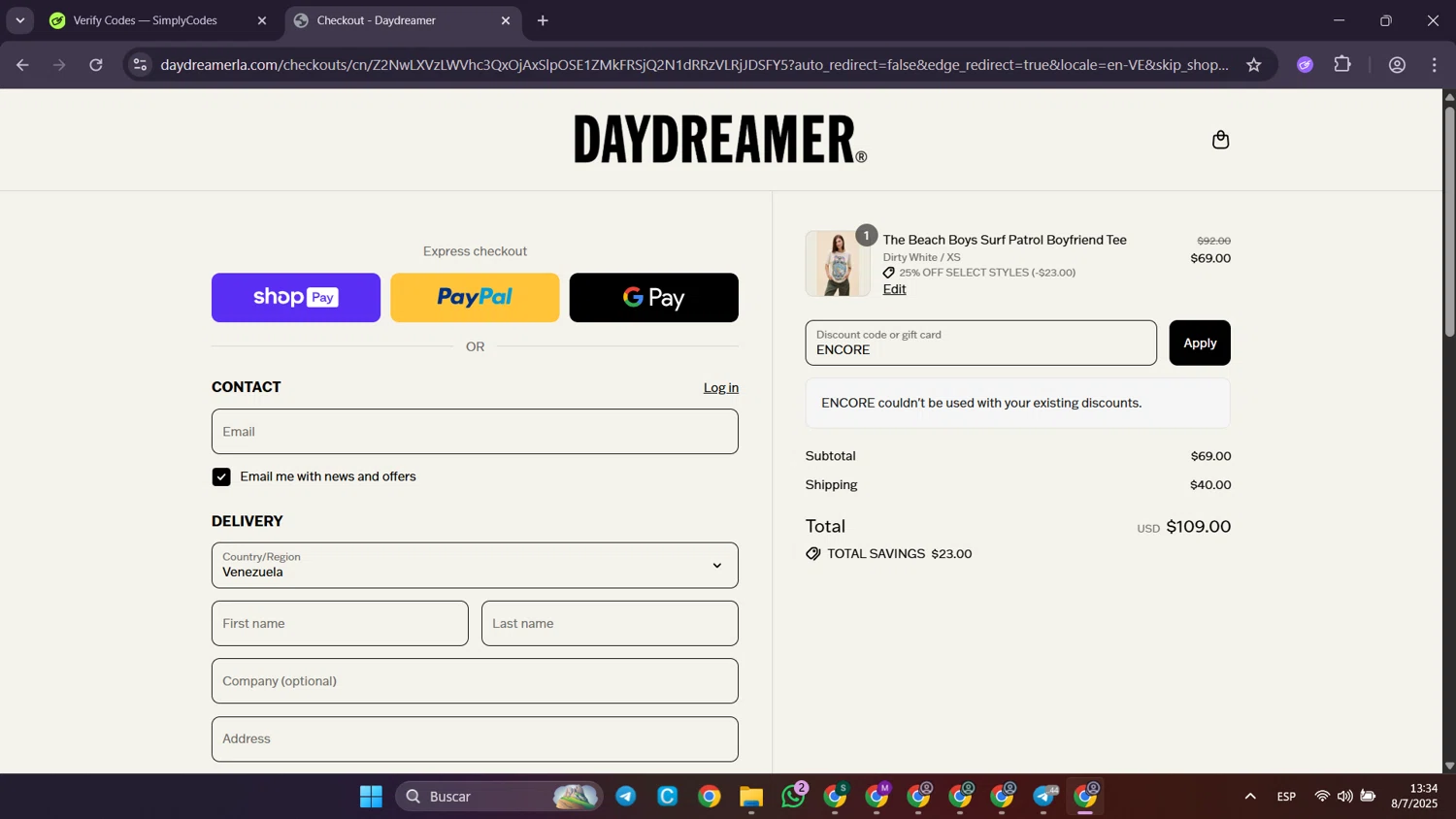
Task: Focus the Company (optional) field
Action: point(475,680)
